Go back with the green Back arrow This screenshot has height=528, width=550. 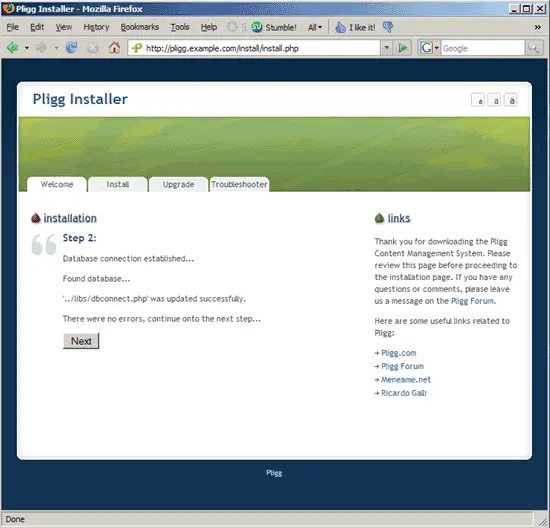tap(13, 47)
